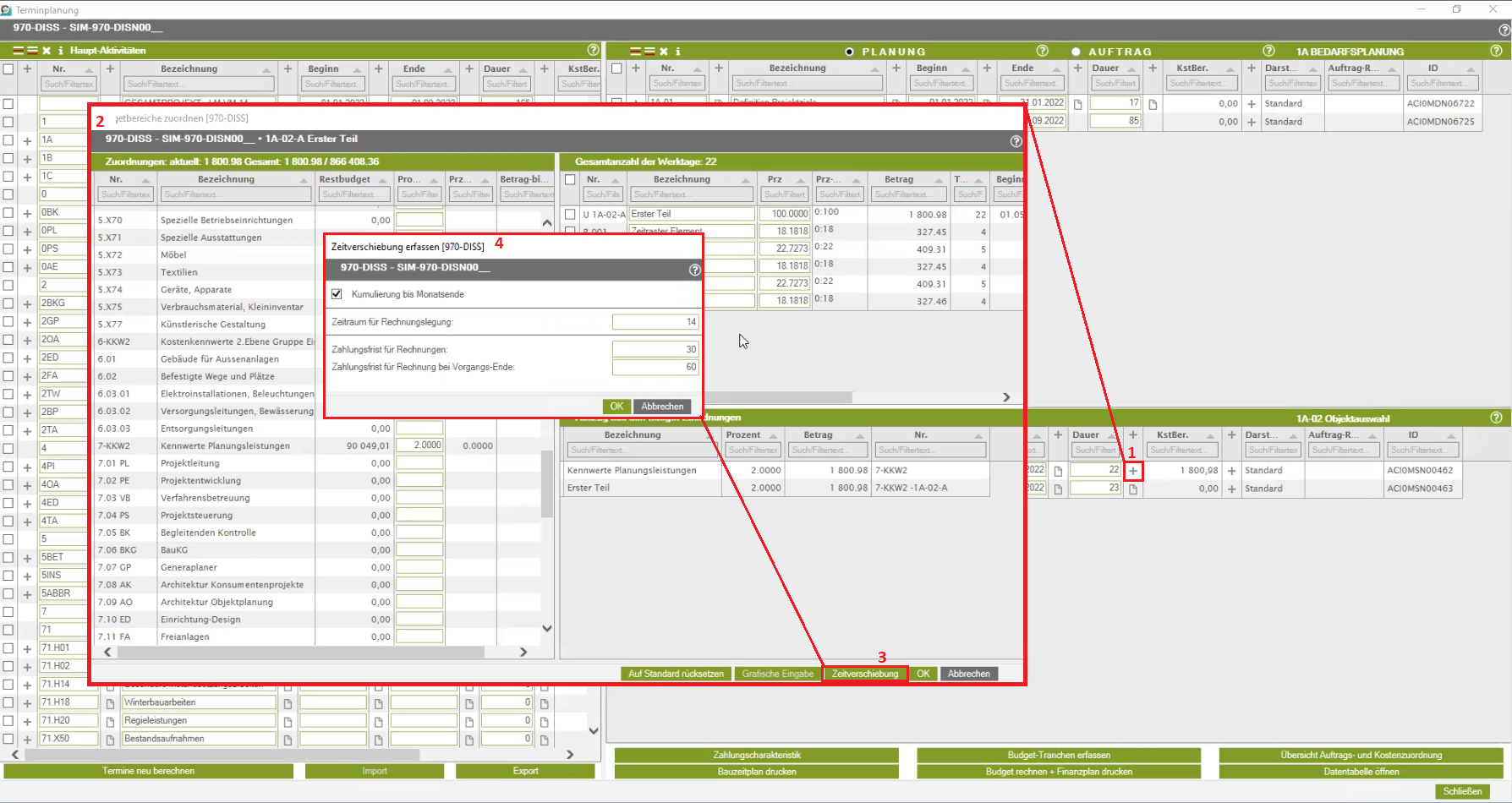Select the AUFTRAG radio button
This screenshot has width=1512, height=803.
pyautogui.click(x=1076, y=52)
